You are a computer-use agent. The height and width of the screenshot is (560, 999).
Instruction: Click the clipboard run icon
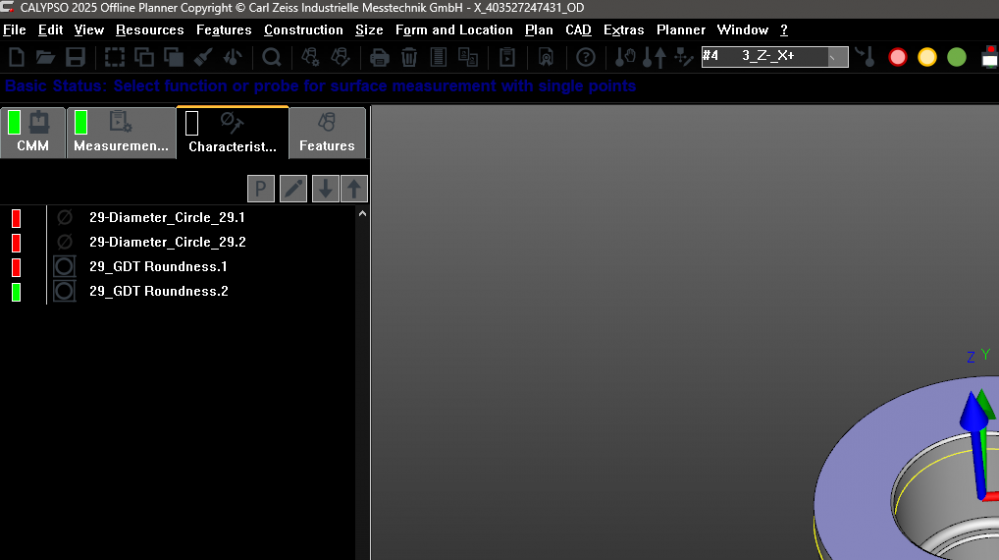(507, 57)
